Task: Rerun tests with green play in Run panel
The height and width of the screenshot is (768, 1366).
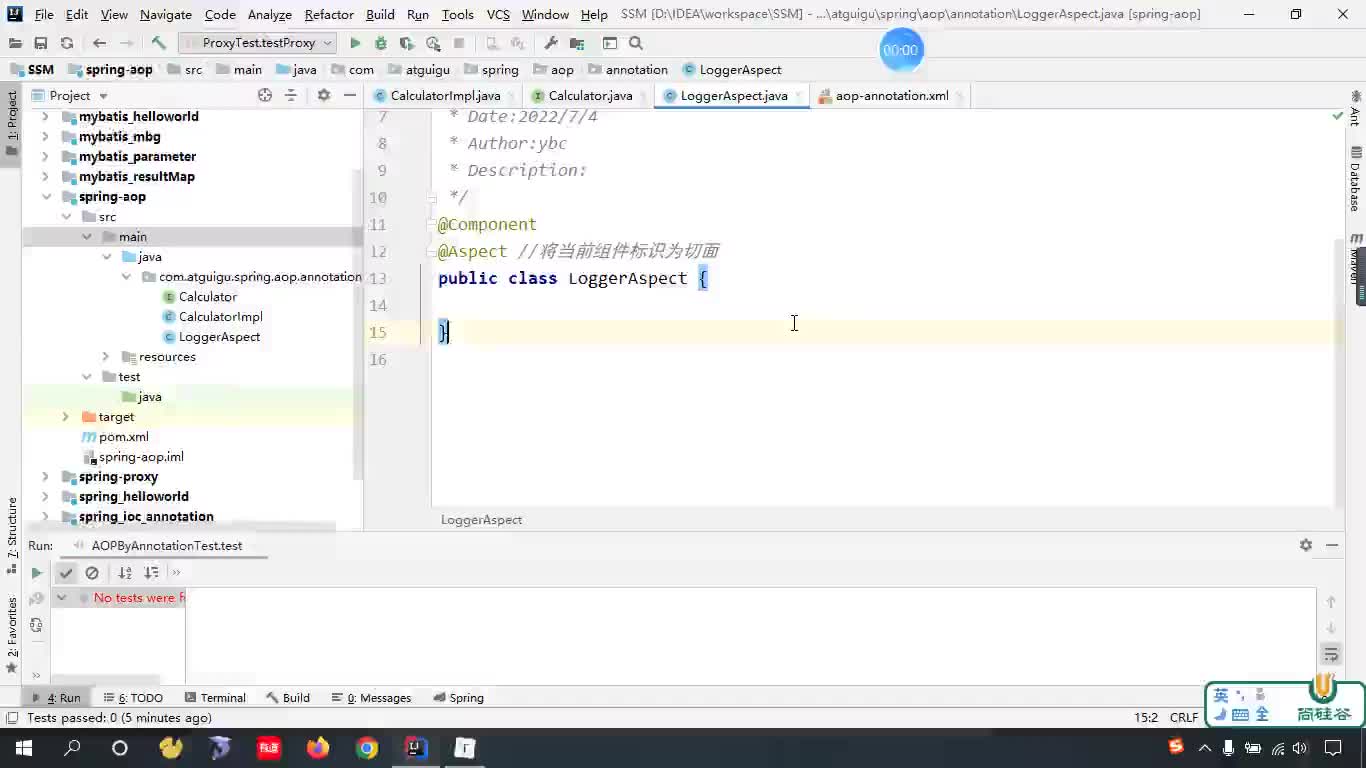Action: point(36,573)
